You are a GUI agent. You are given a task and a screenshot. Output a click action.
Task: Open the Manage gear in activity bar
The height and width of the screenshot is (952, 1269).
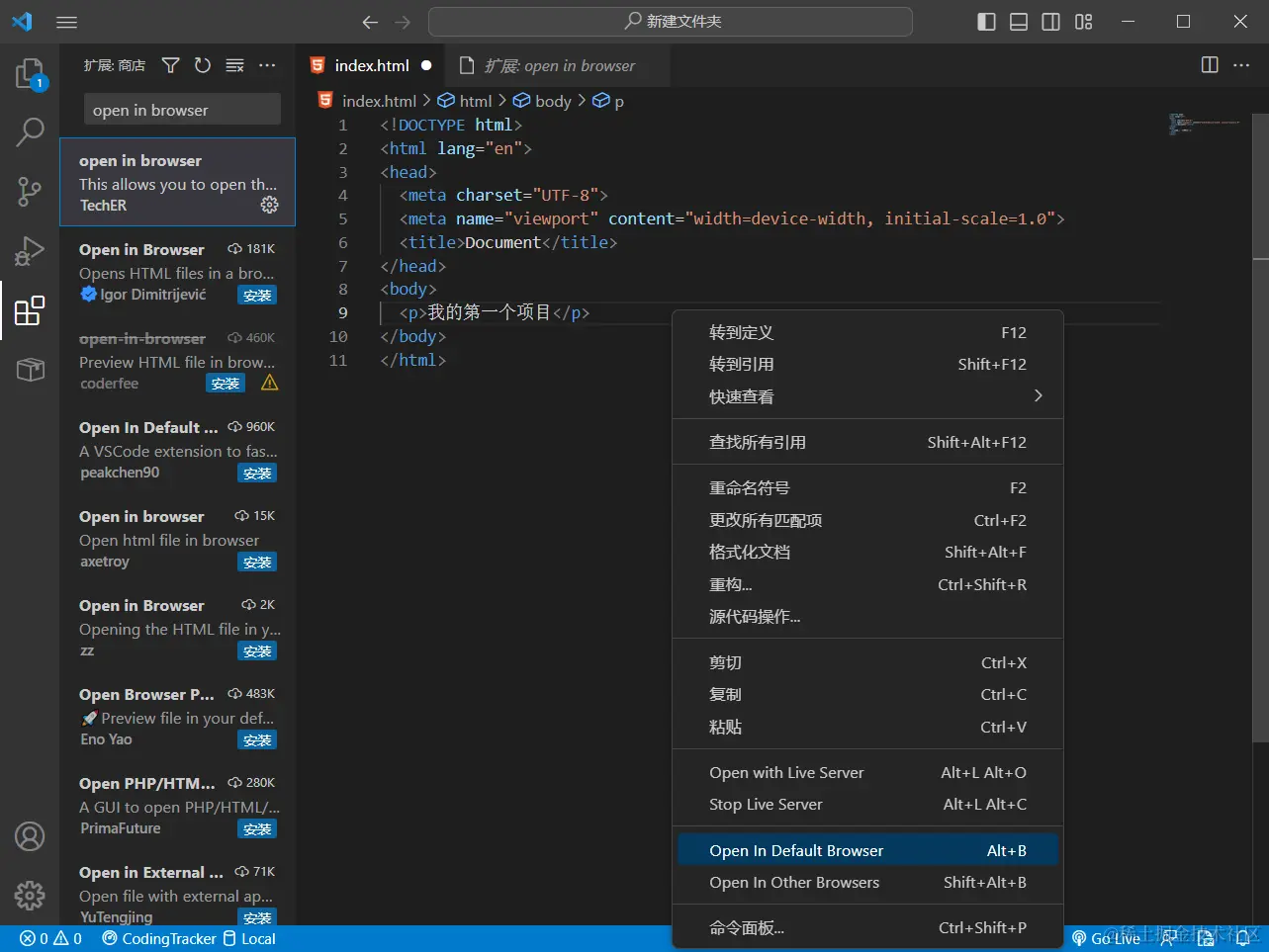[30, 896]
